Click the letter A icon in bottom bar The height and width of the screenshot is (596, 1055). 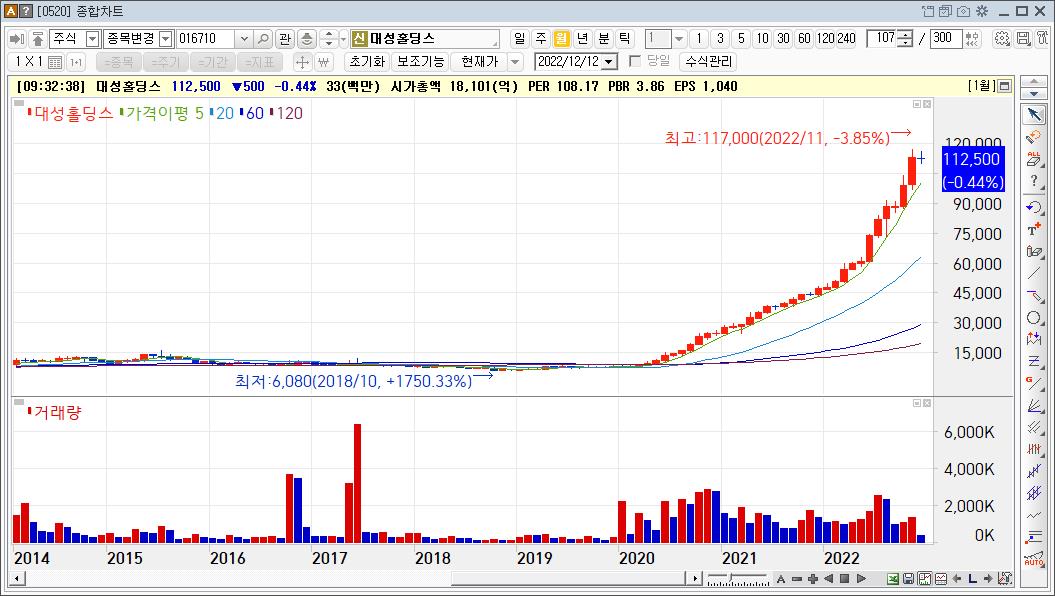[780, 579]
